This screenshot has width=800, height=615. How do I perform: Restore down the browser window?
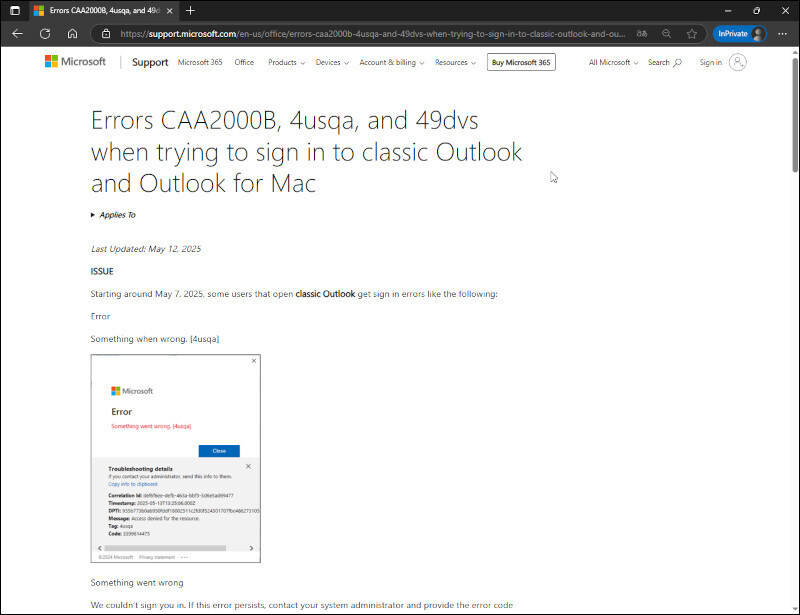click(757, 11)
